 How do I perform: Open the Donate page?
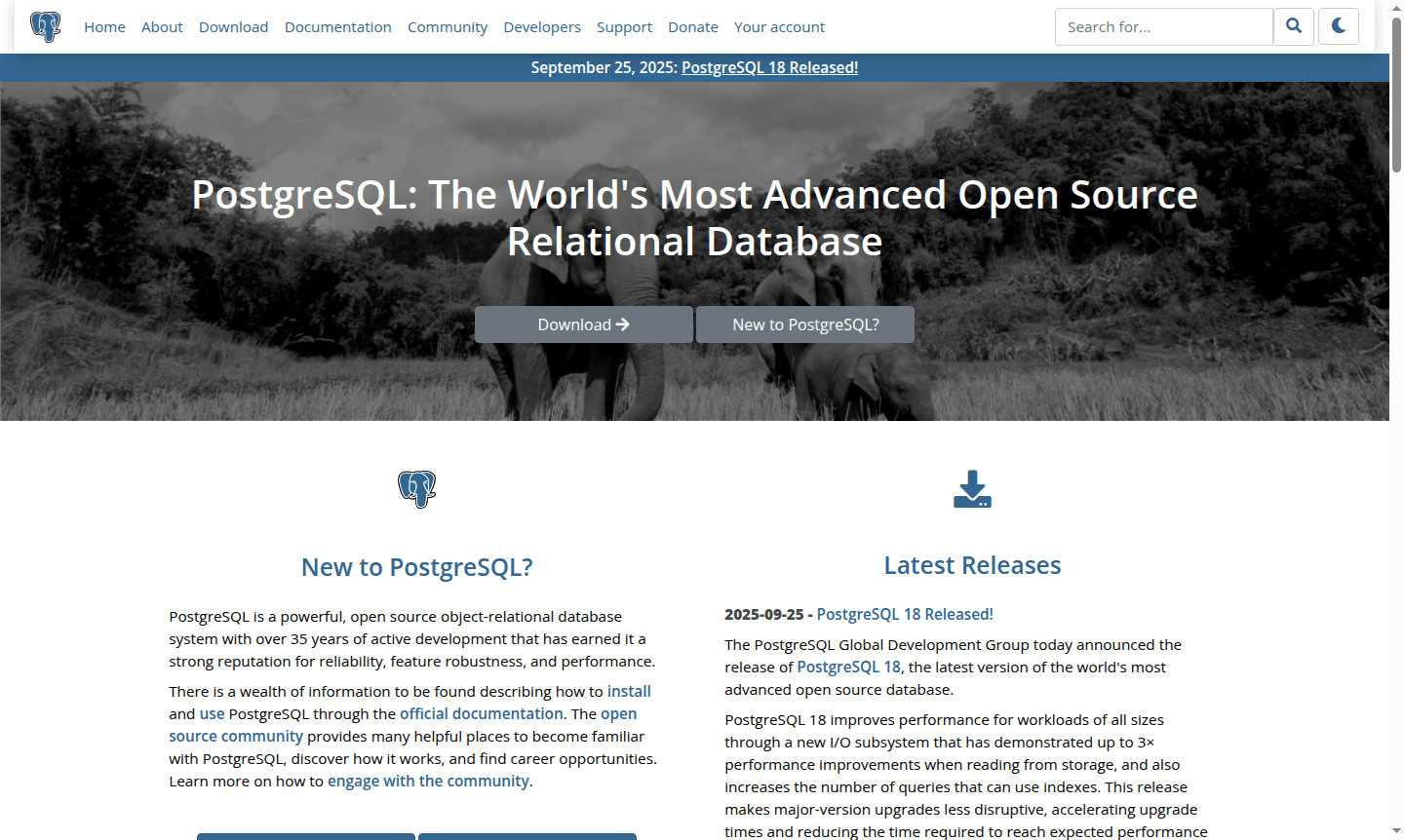[693, 26]
